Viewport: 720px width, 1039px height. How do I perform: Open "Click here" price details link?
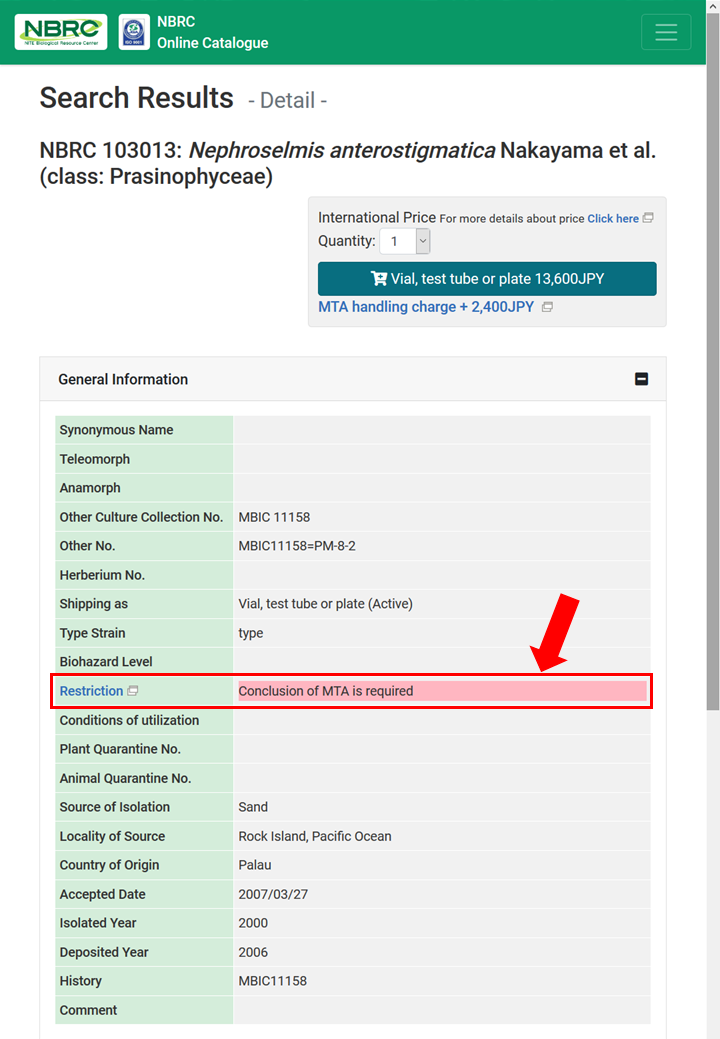tap(612, 218)
